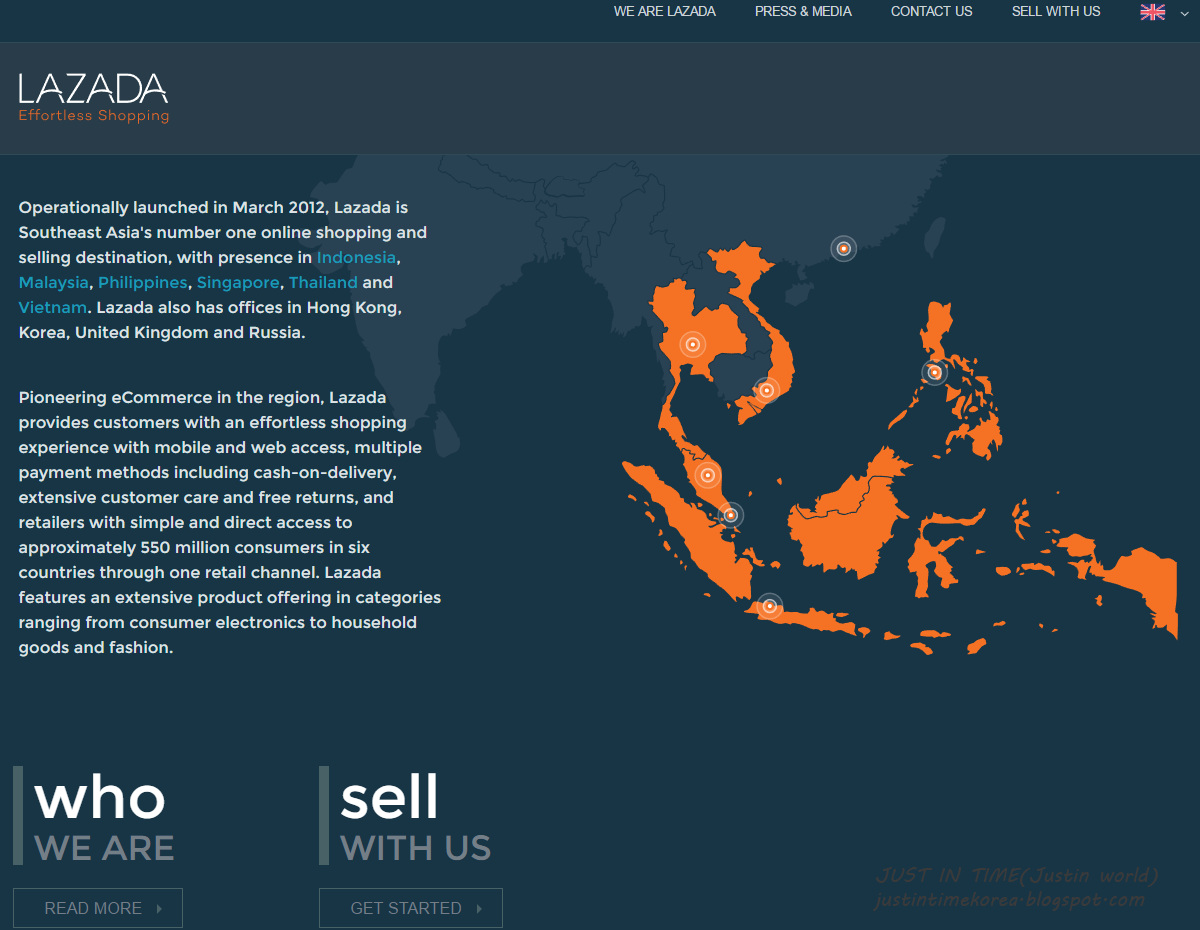
Task: Follow the Vietnam link
Action: coord(53,308)
